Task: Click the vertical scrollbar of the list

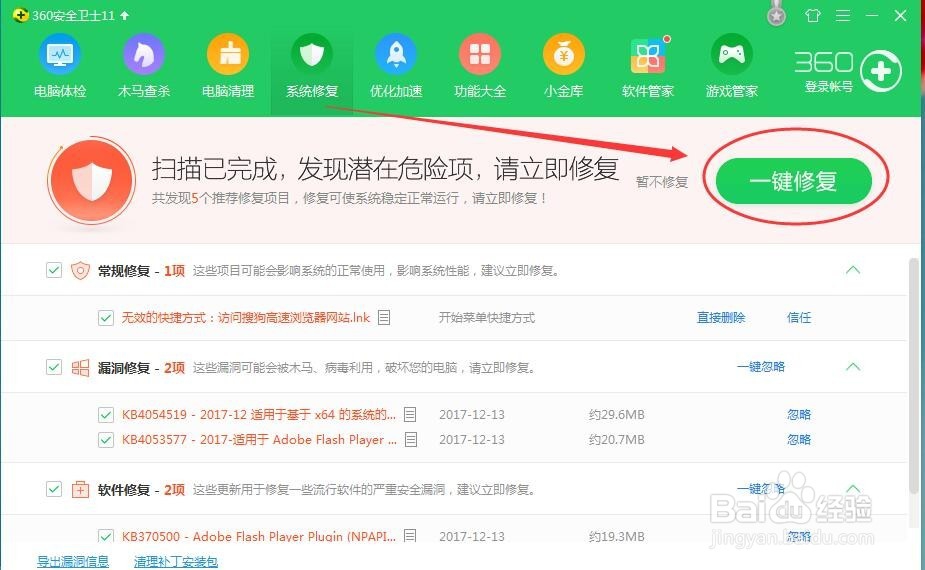Action: click(914, 375)
